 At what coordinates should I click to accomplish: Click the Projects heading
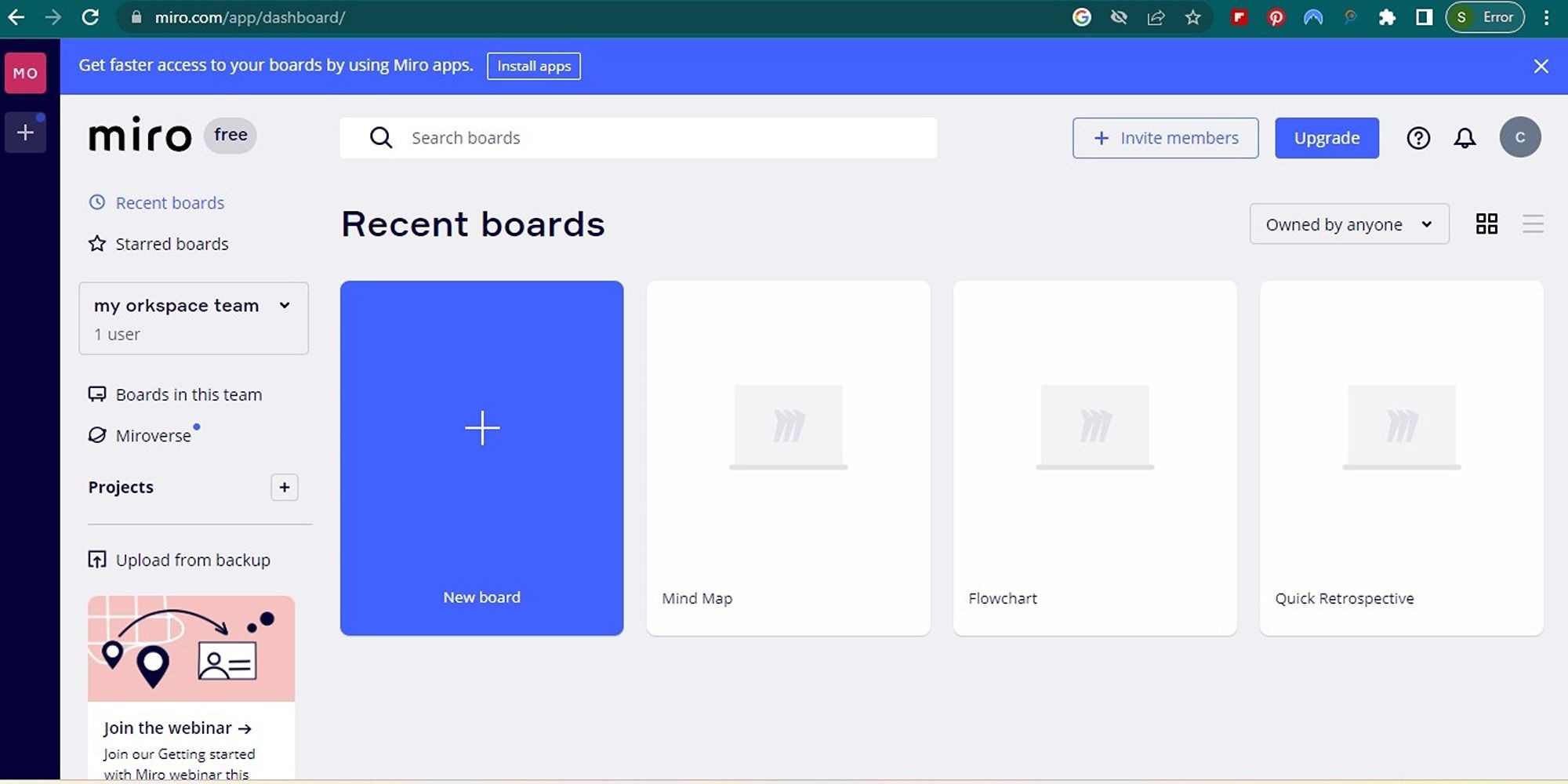click(121, 488)
